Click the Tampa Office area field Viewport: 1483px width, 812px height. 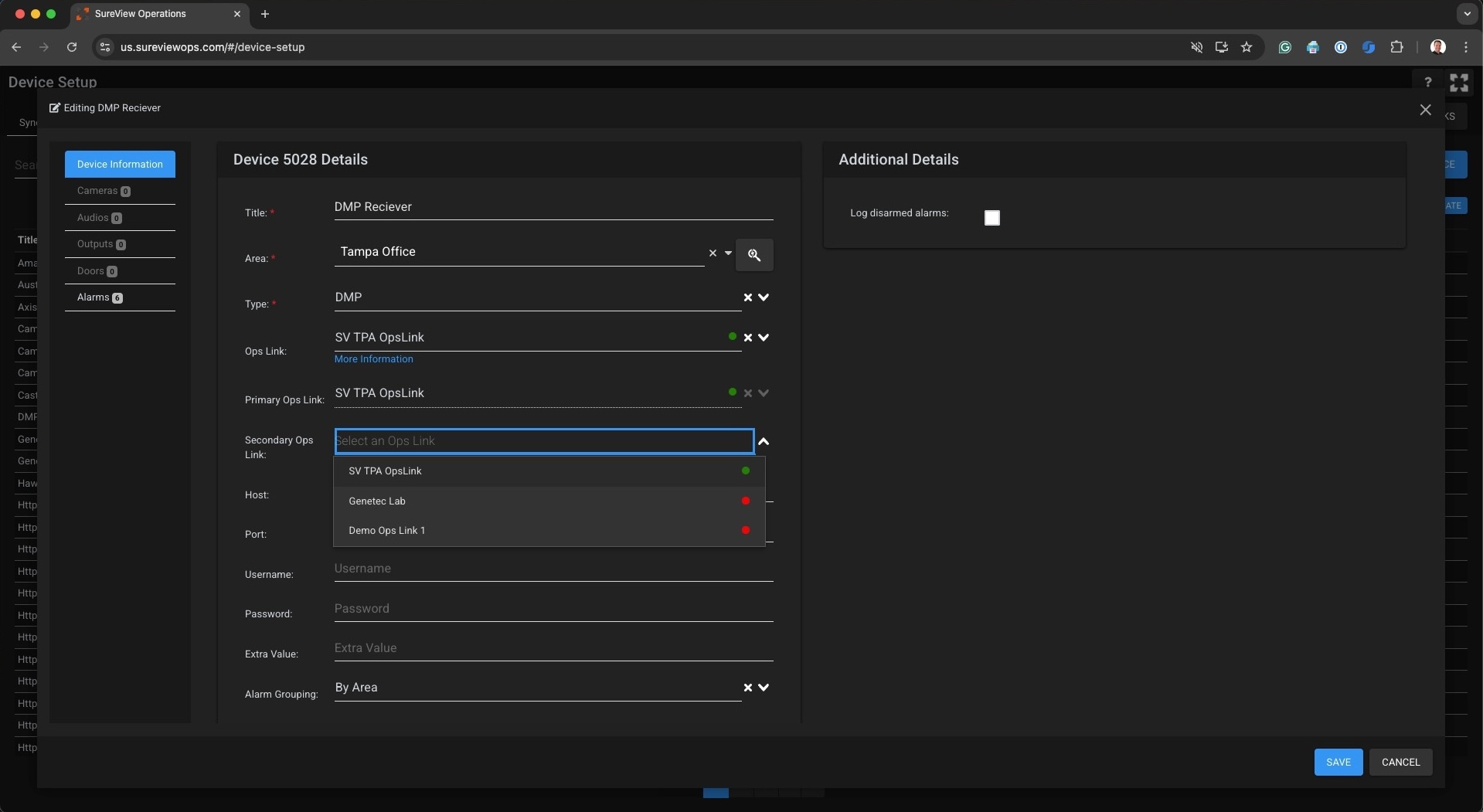519,252
